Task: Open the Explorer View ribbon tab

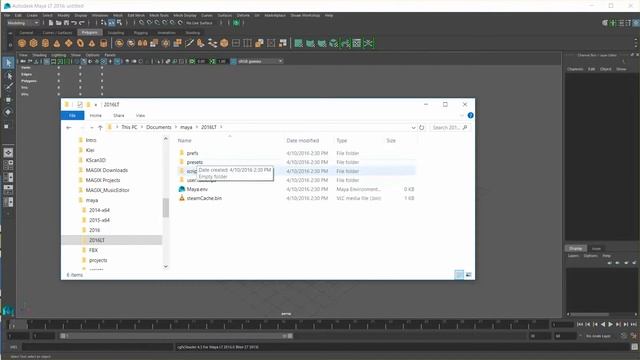Action: 140,116
